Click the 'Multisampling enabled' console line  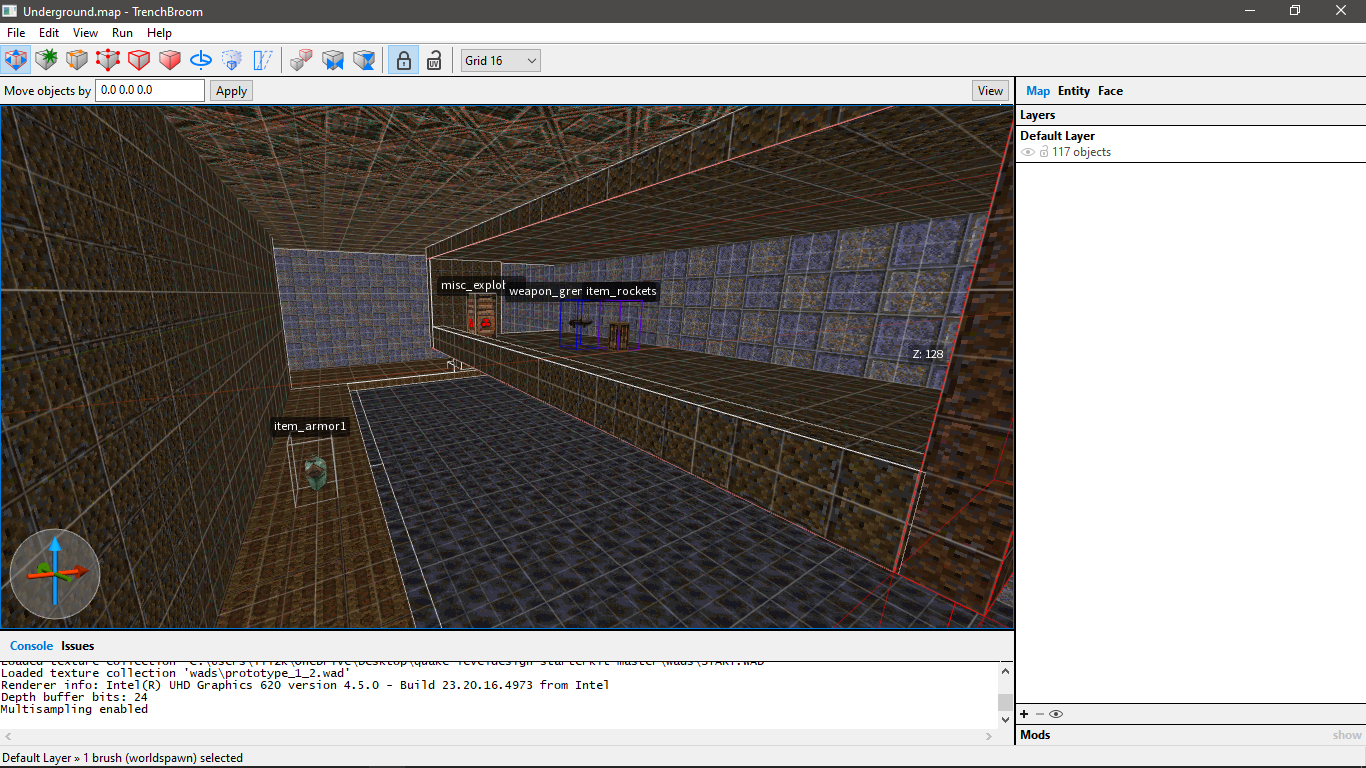click(x=74, y=709)
